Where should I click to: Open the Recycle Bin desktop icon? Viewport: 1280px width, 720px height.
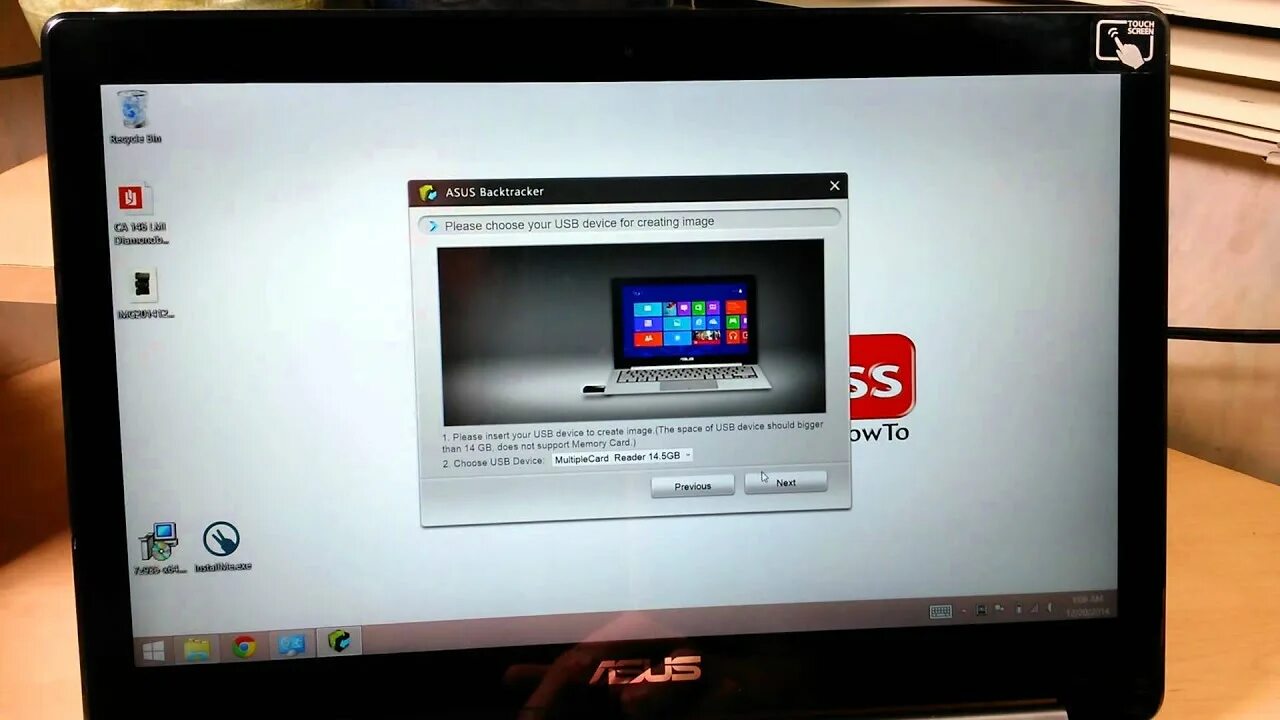click(135, 117)
